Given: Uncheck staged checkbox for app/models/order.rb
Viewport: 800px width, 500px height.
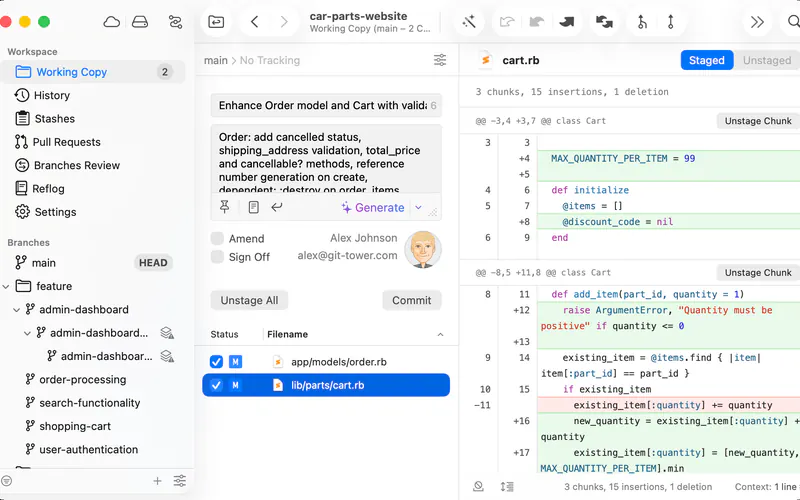Looking at the screenshot, I should coord(216,362).
